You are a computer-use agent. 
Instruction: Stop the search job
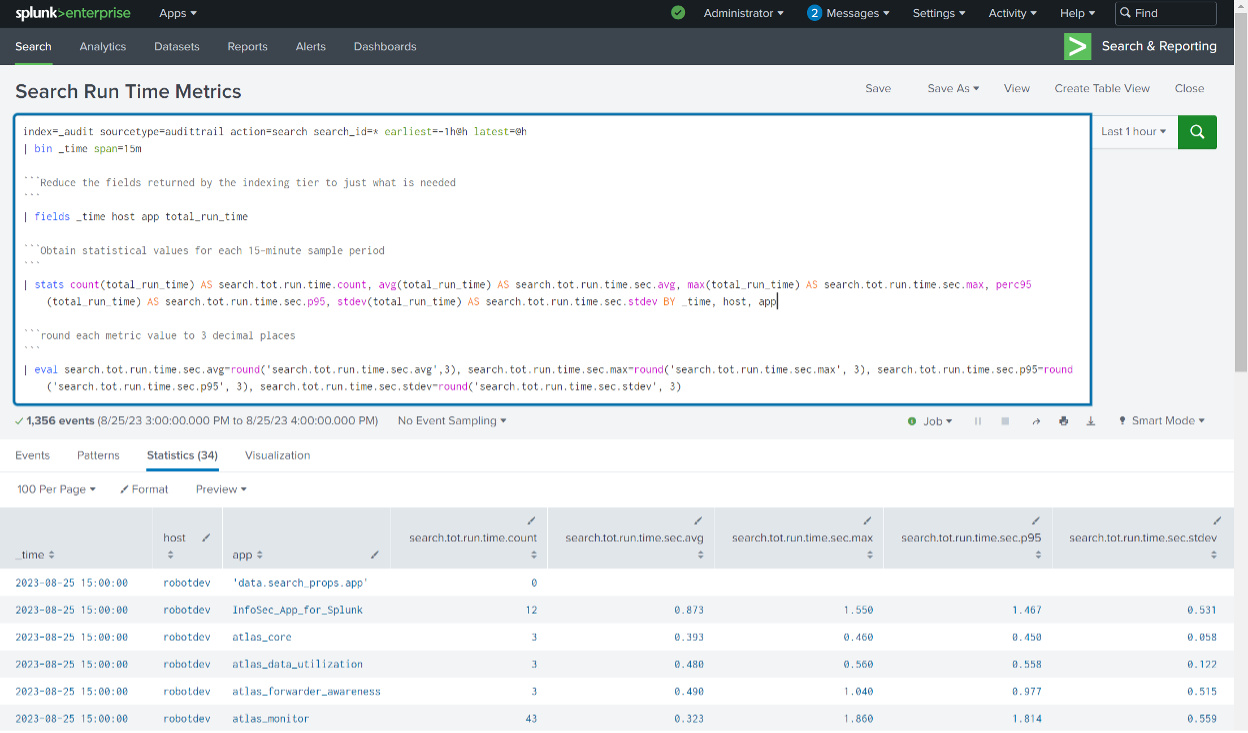1005,421
